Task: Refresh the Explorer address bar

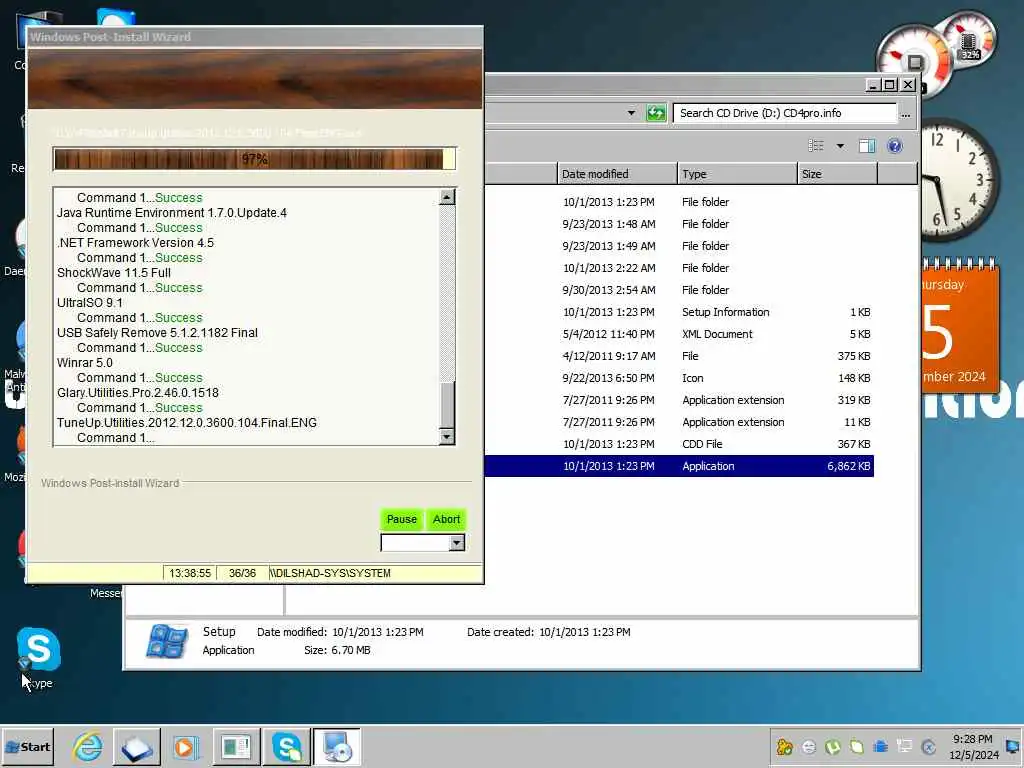Action: pyautogui.click(x=656, y=113)
